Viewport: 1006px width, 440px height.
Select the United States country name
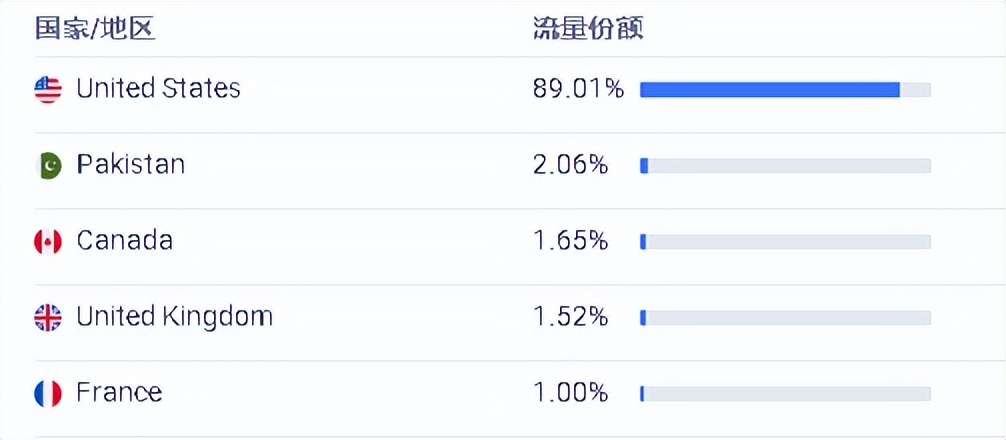coord(158,89)
